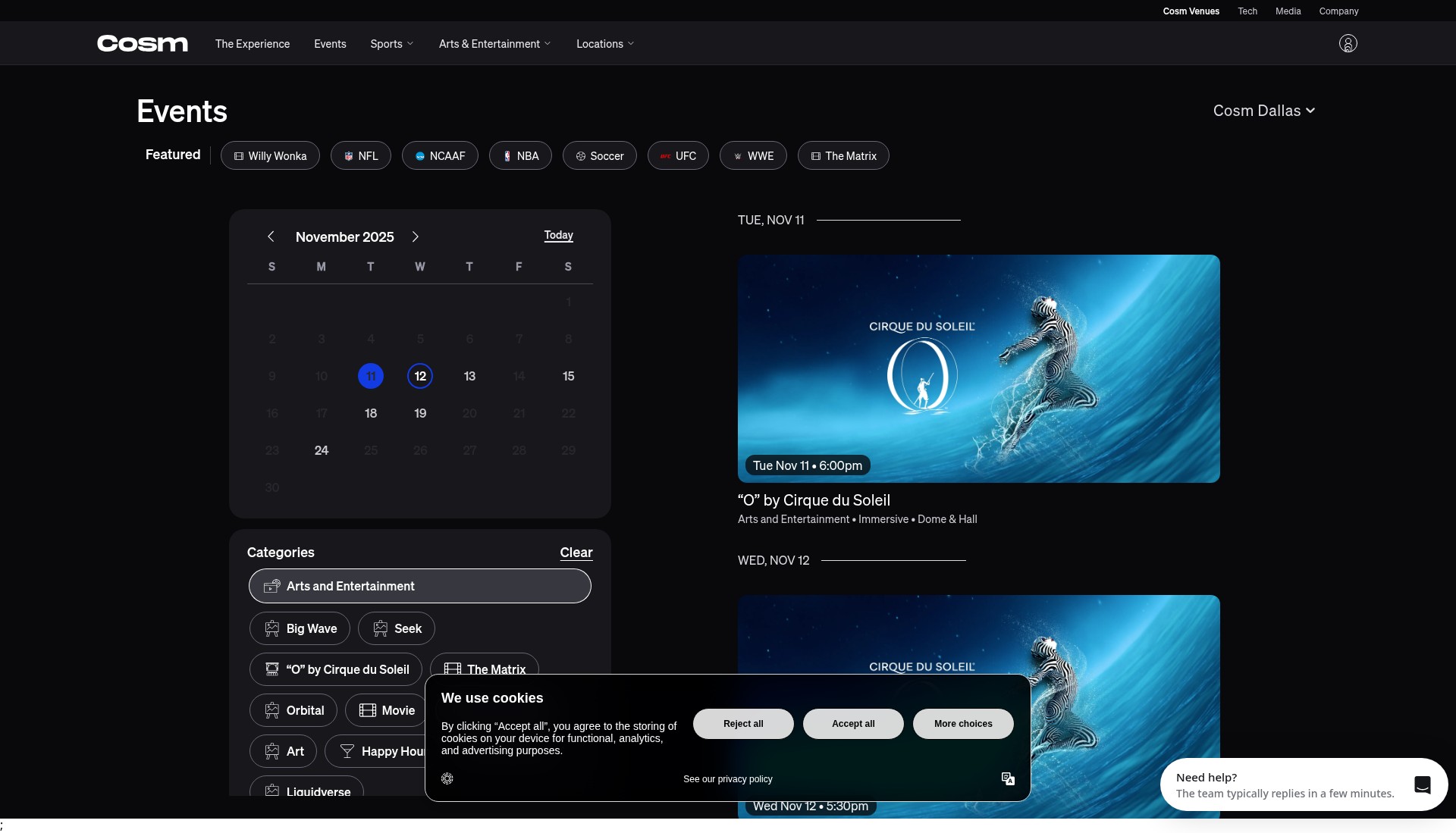Select the Happy Hour category
Viewport: 1456px width, 833px height.
coord(375,751)
